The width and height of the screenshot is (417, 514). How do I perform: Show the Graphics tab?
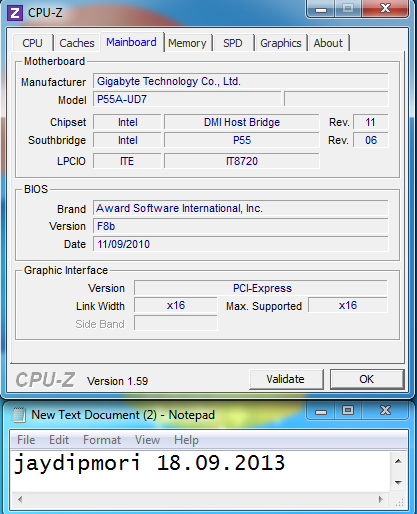(281, 43)
